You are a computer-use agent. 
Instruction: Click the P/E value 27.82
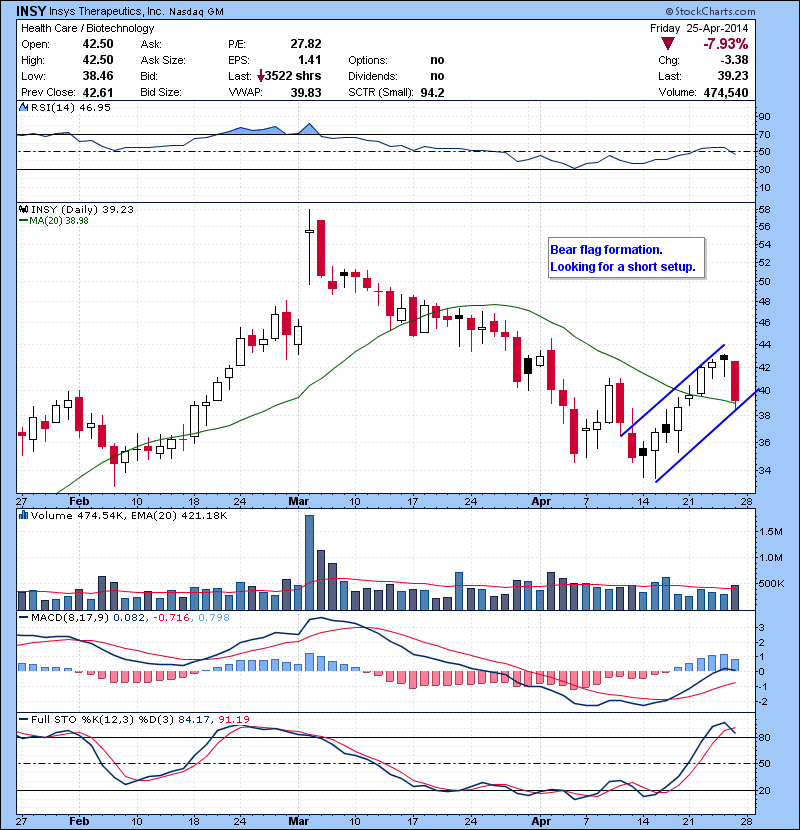(306, 44)
